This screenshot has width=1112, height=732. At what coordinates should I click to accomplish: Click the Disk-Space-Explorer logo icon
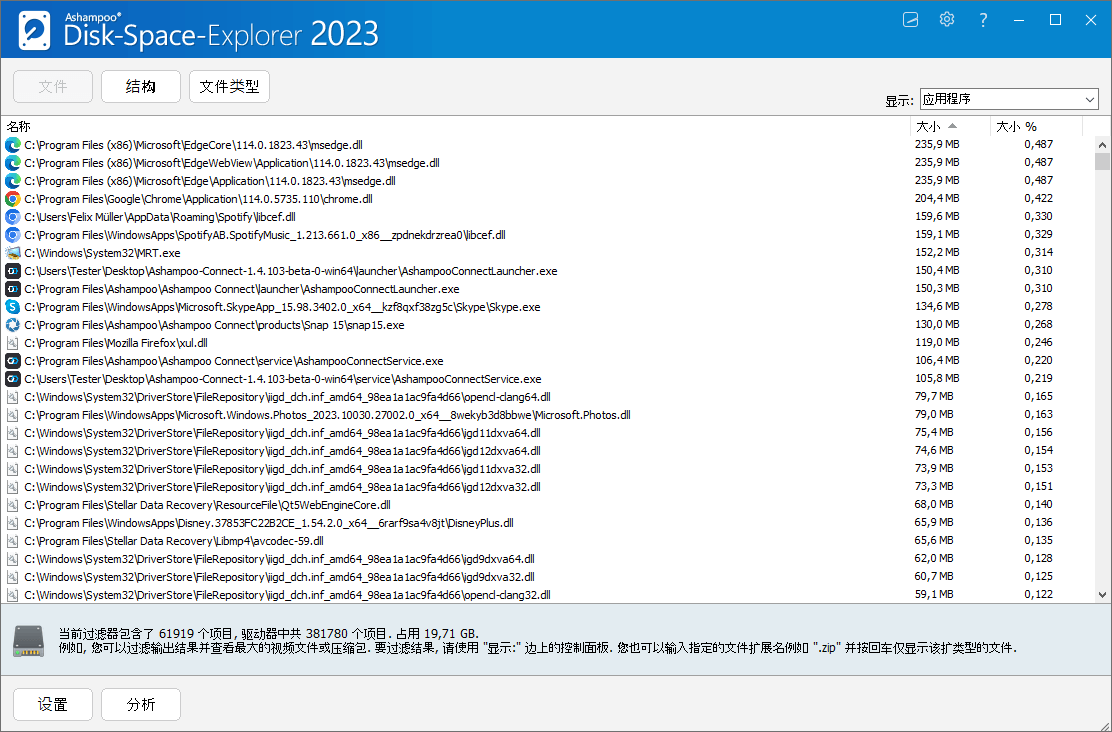33,29
